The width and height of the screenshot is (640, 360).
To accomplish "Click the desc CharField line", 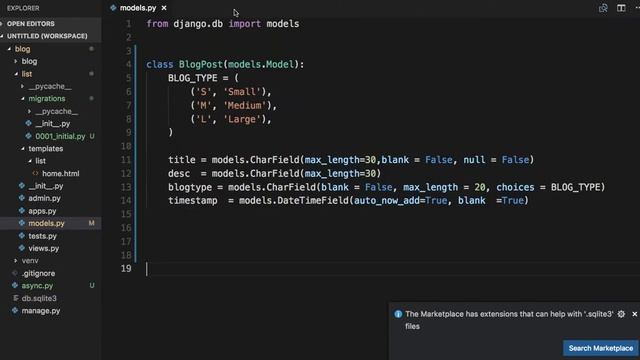I will tap(274, 173).
